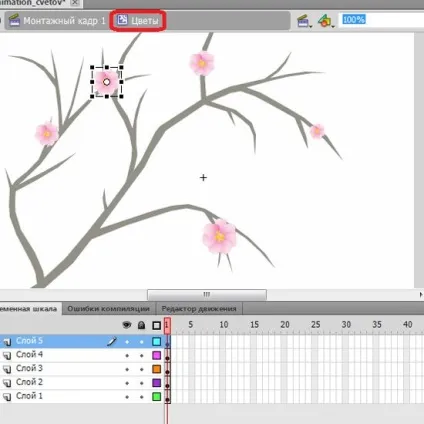This screenshot has height=424, width=424.
Task: Click frame 30 on the timeline ruler
Action: (346, 325)
